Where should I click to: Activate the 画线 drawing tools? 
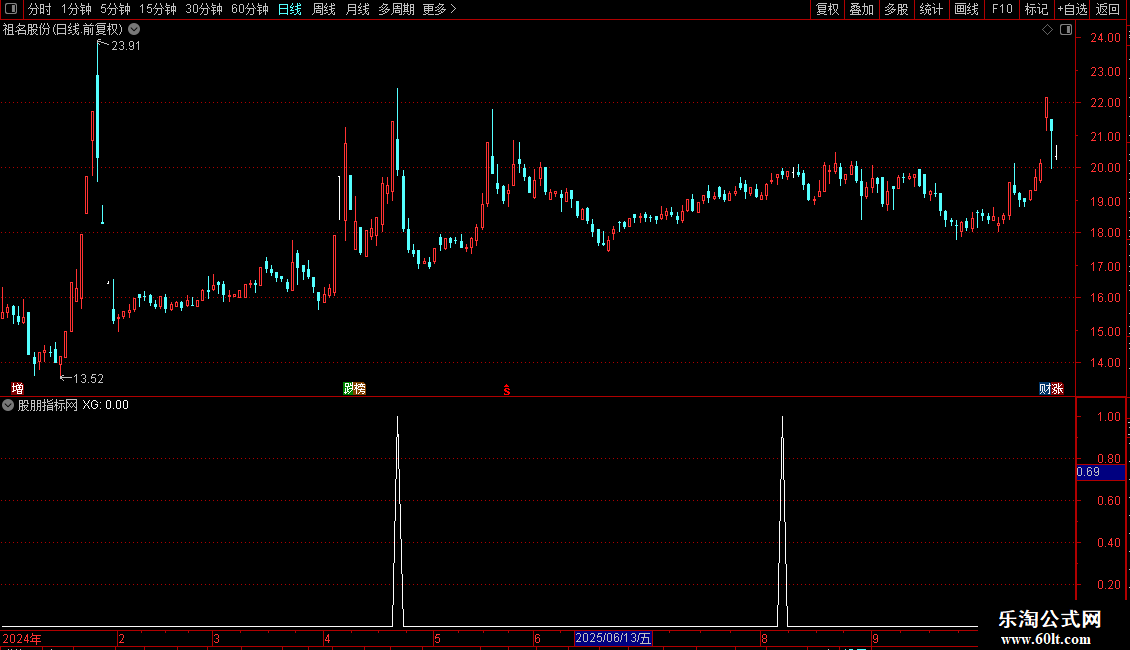[966, 9]
